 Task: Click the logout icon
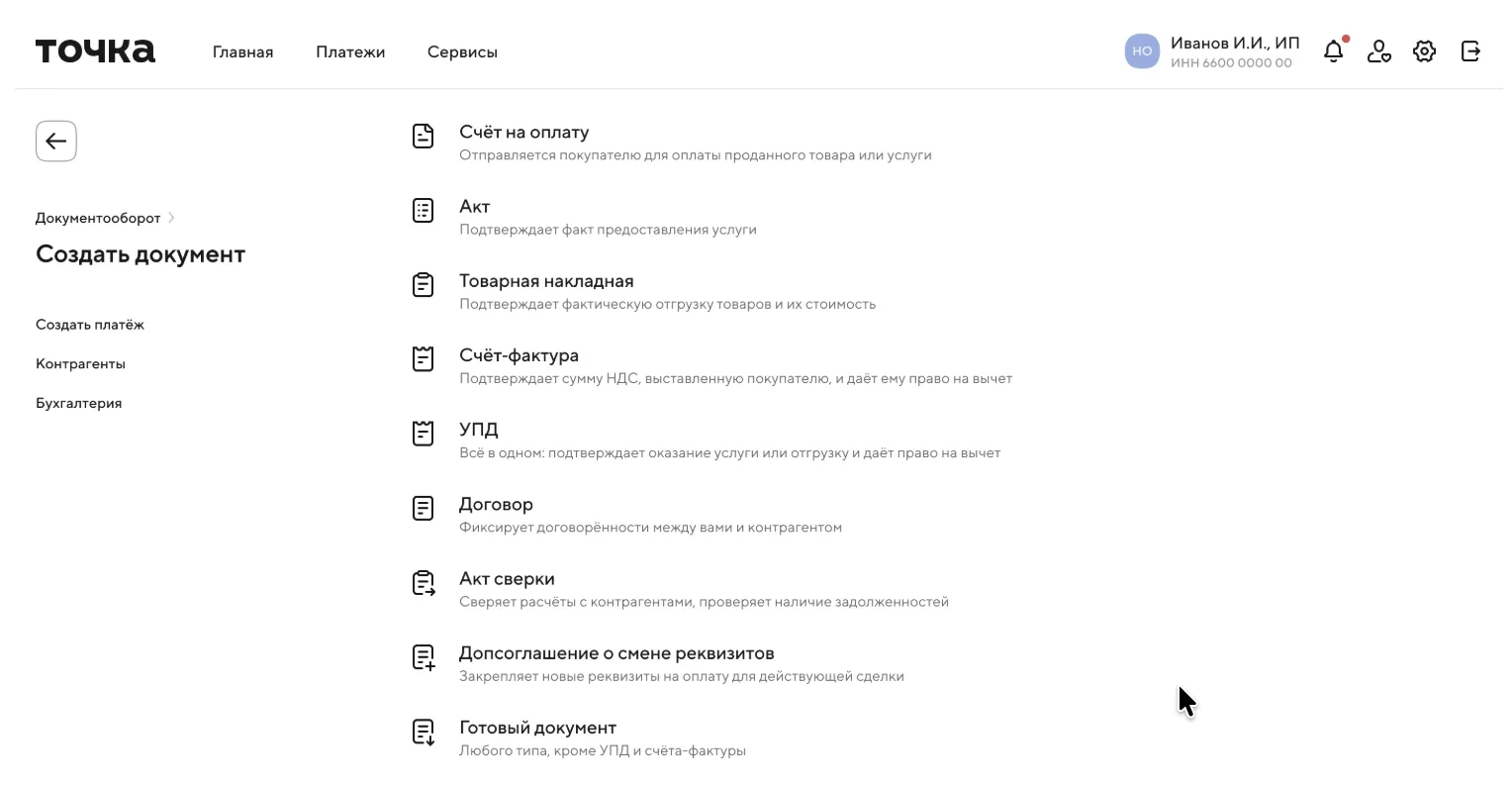(1470, 51)
